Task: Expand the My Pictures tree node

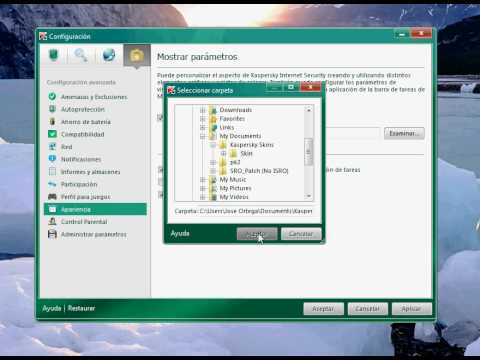Action: point(202,188)
